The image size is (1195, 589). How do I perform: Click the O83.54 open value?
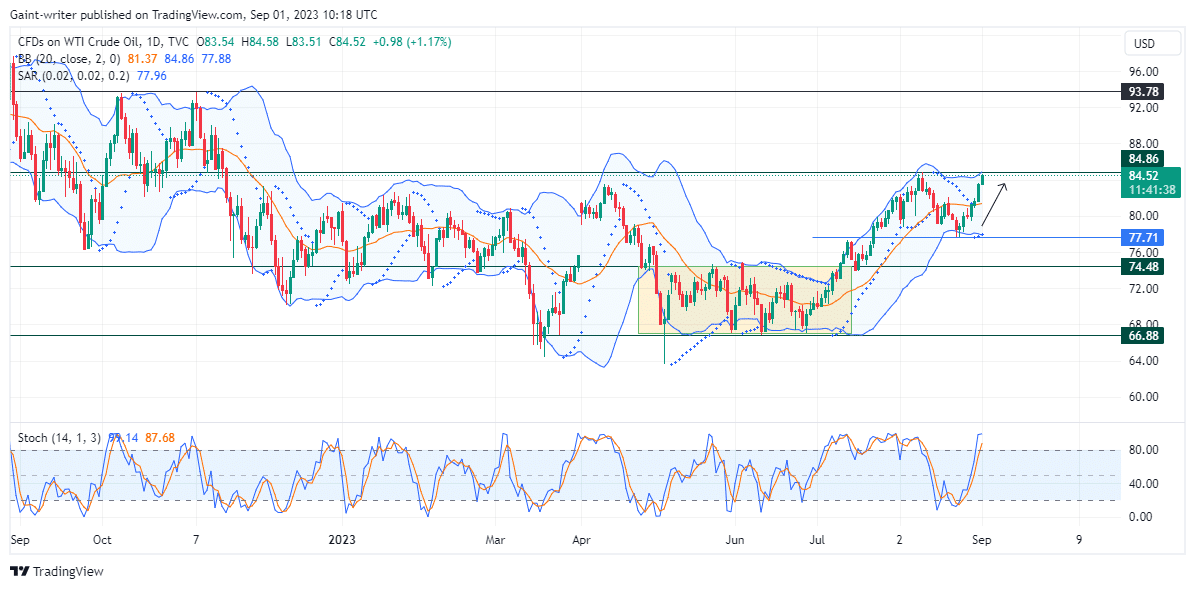pyautogui.click(x=214, y=43)
